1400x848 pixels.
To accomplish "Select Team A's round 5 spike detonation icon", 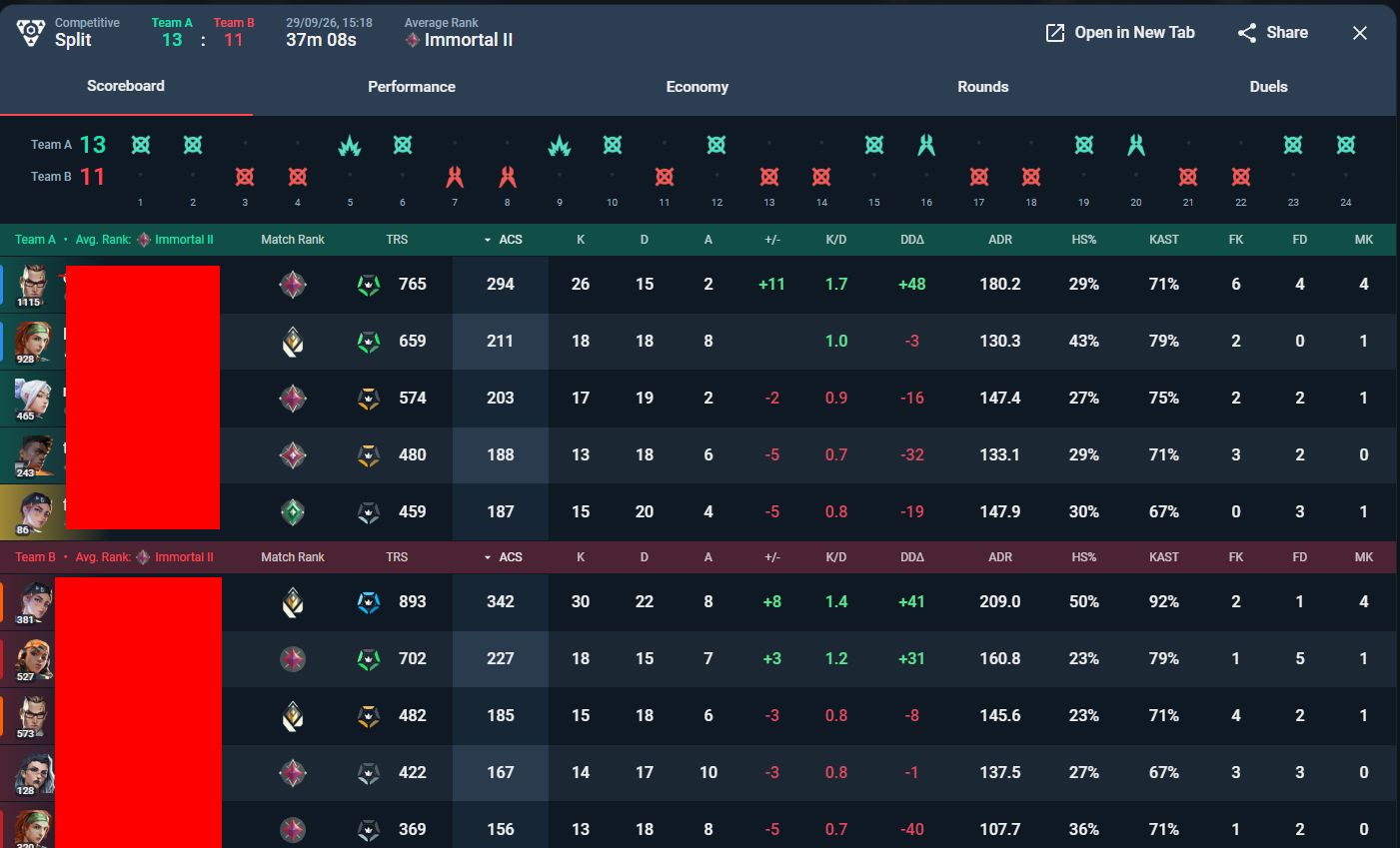I will 350,146.
